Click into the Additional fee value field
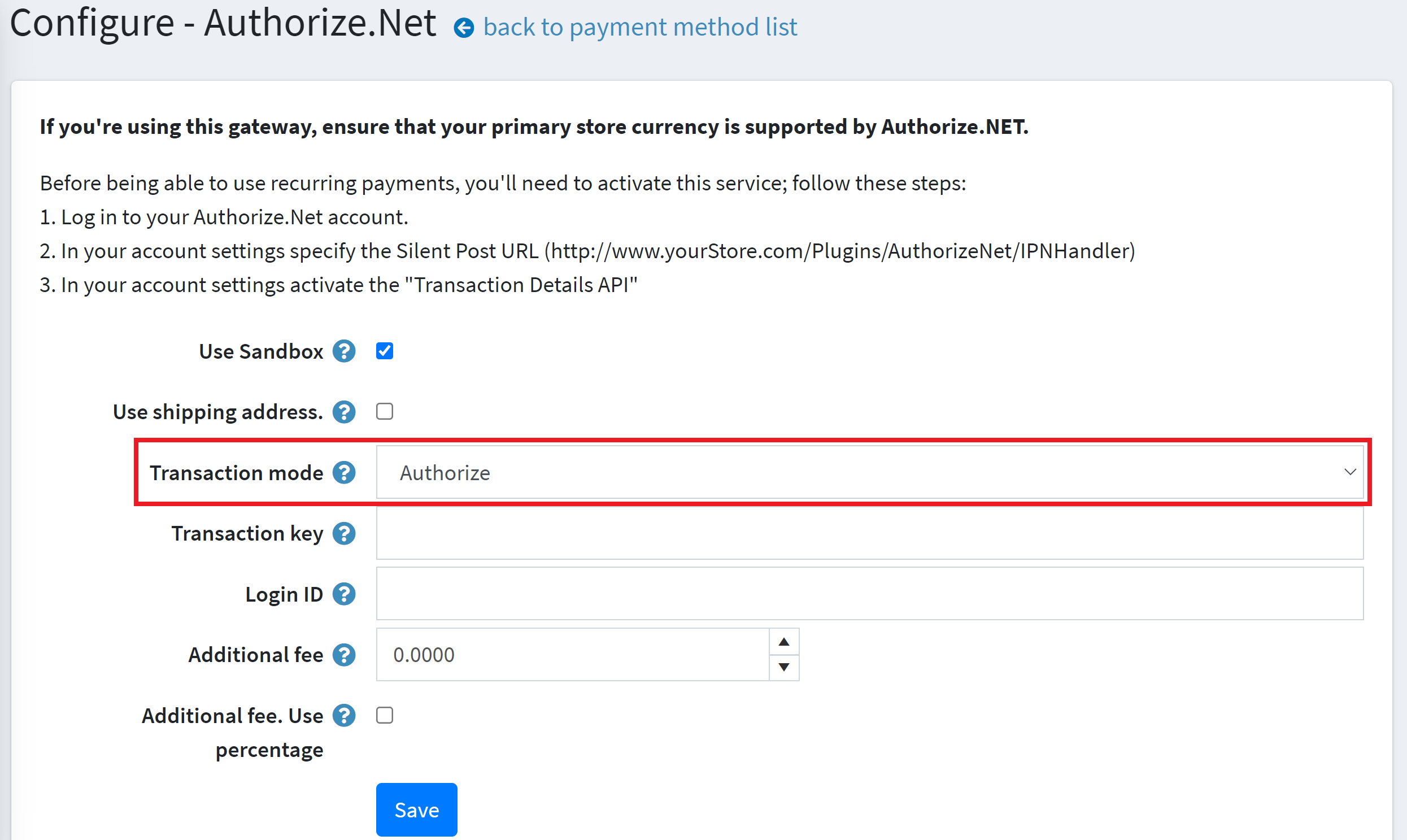Viewport: 1407px width, 840px height. point(573,654)
